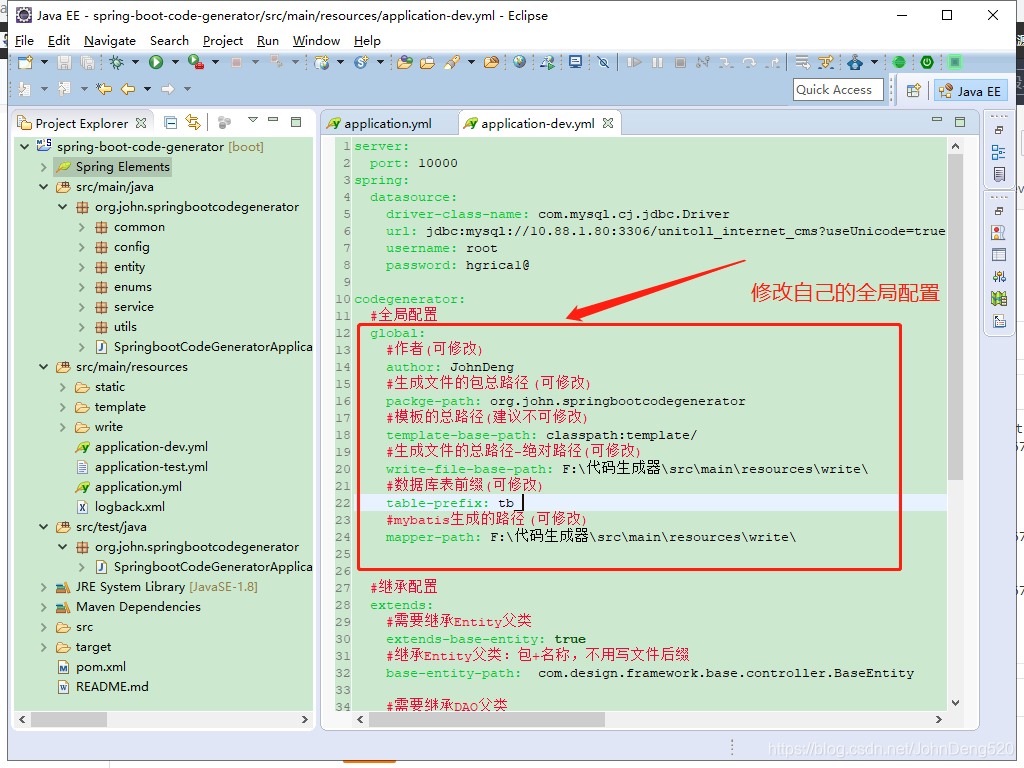Image resolution: width=1024 pixels, height=768 pixels.
Task: Open the File menu
Action: tap(24, 40)
